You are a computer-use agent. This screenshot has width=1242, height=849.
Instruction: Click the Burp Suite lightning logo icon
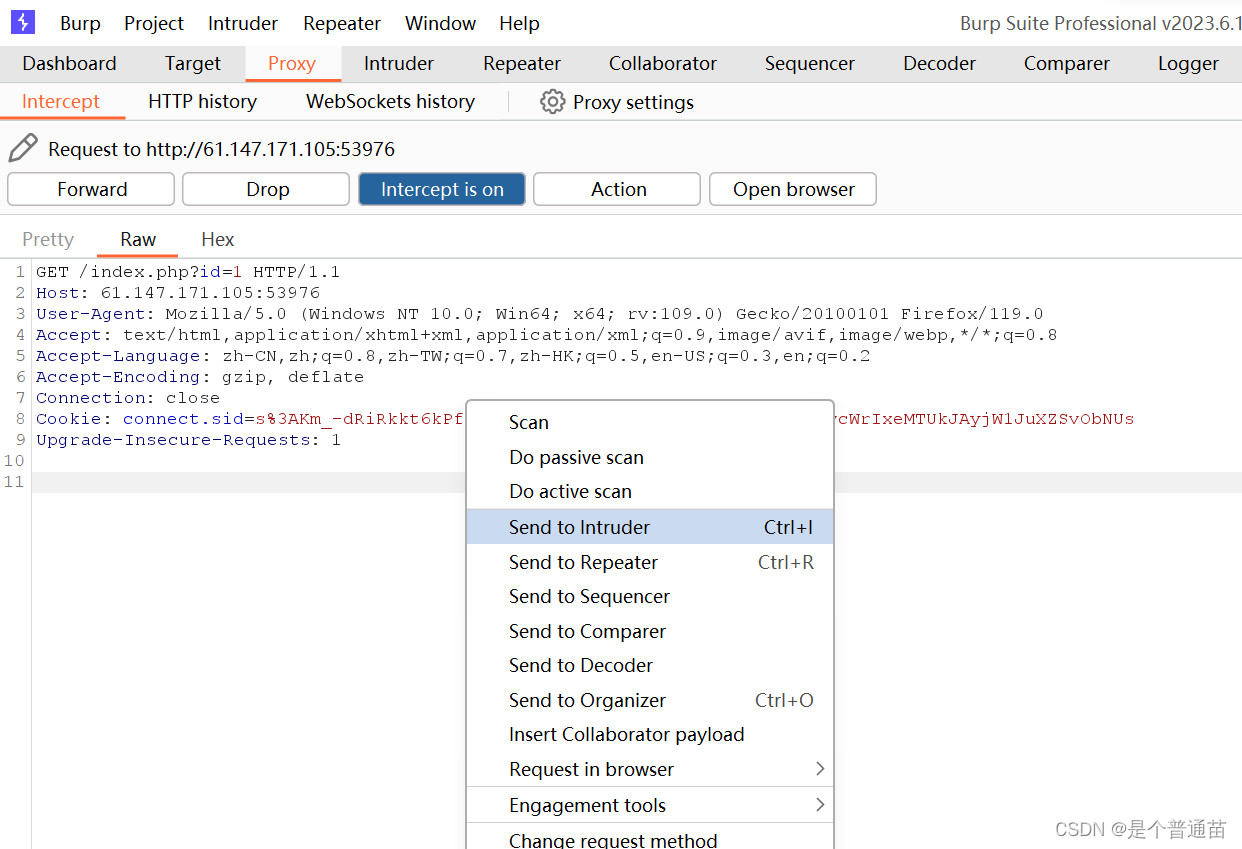[x=23, y=22]
